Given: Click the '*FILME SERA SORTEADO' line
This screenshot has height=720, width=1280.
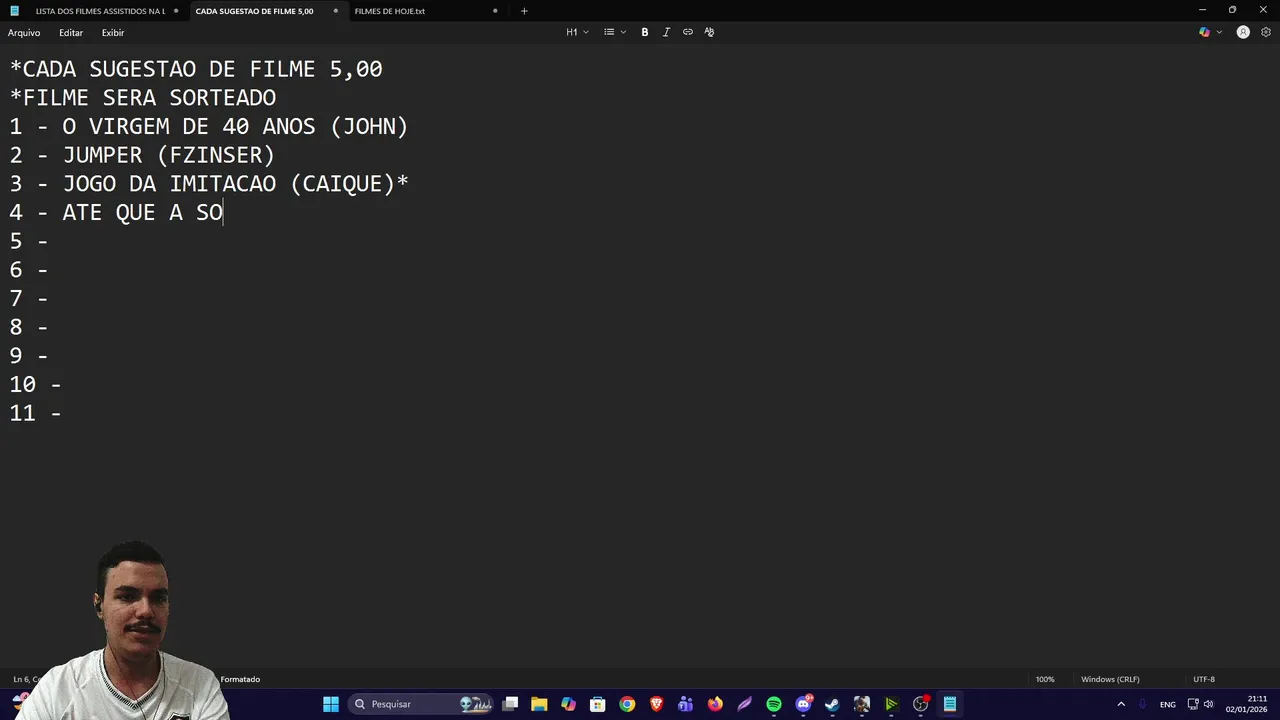Looking at the screenshot, I should [143, 98].
